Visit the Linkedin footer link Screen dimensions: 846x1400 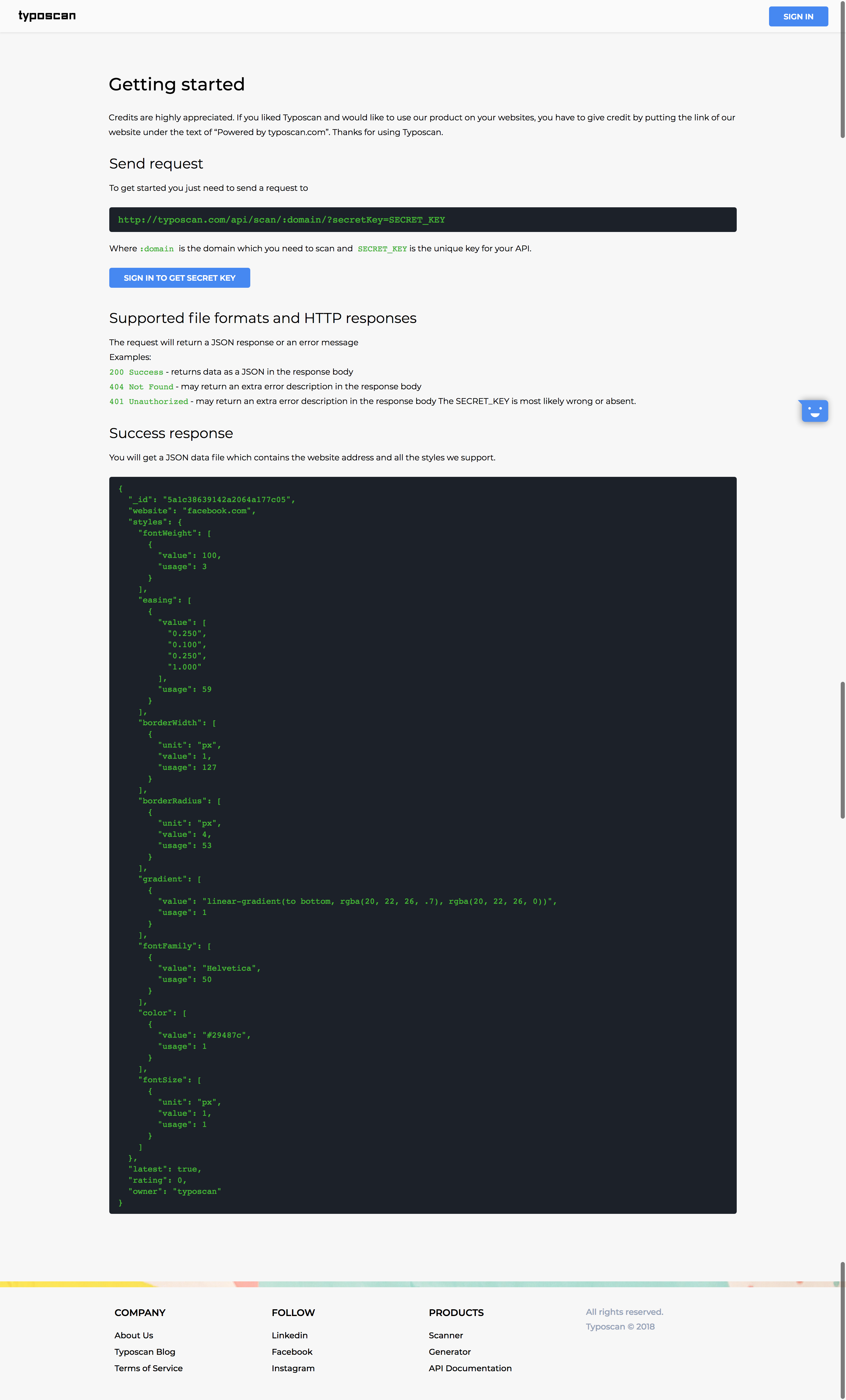[x=289, y=1335]
